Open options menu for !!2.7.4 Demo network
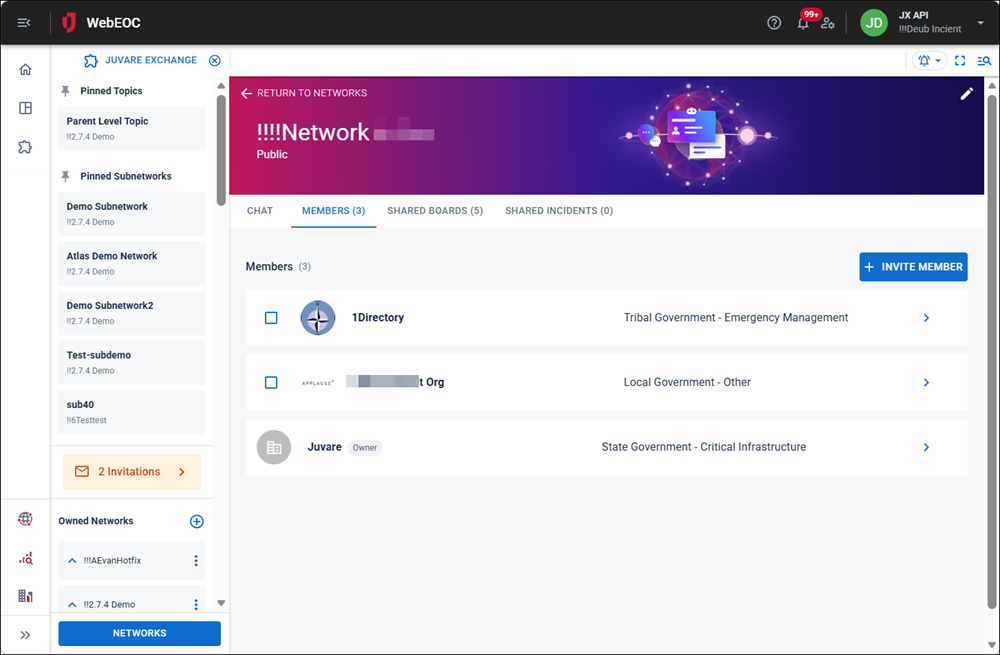 point(196,604)
